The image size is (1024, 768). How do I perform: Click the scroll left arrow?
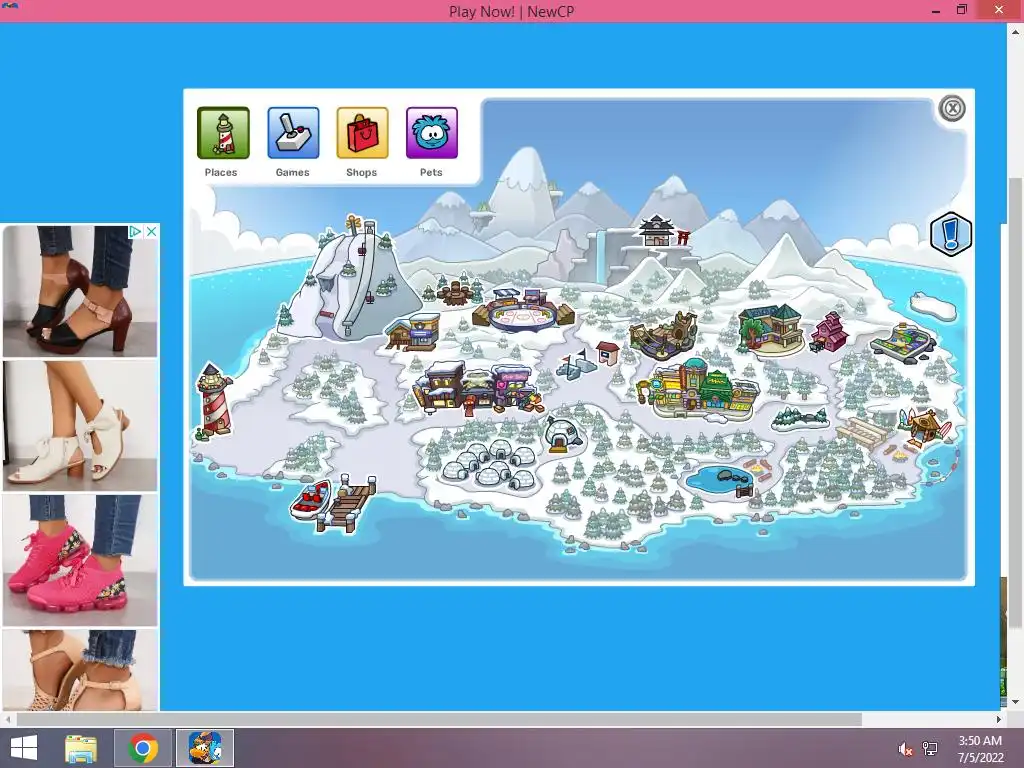[x=7, y=720]
